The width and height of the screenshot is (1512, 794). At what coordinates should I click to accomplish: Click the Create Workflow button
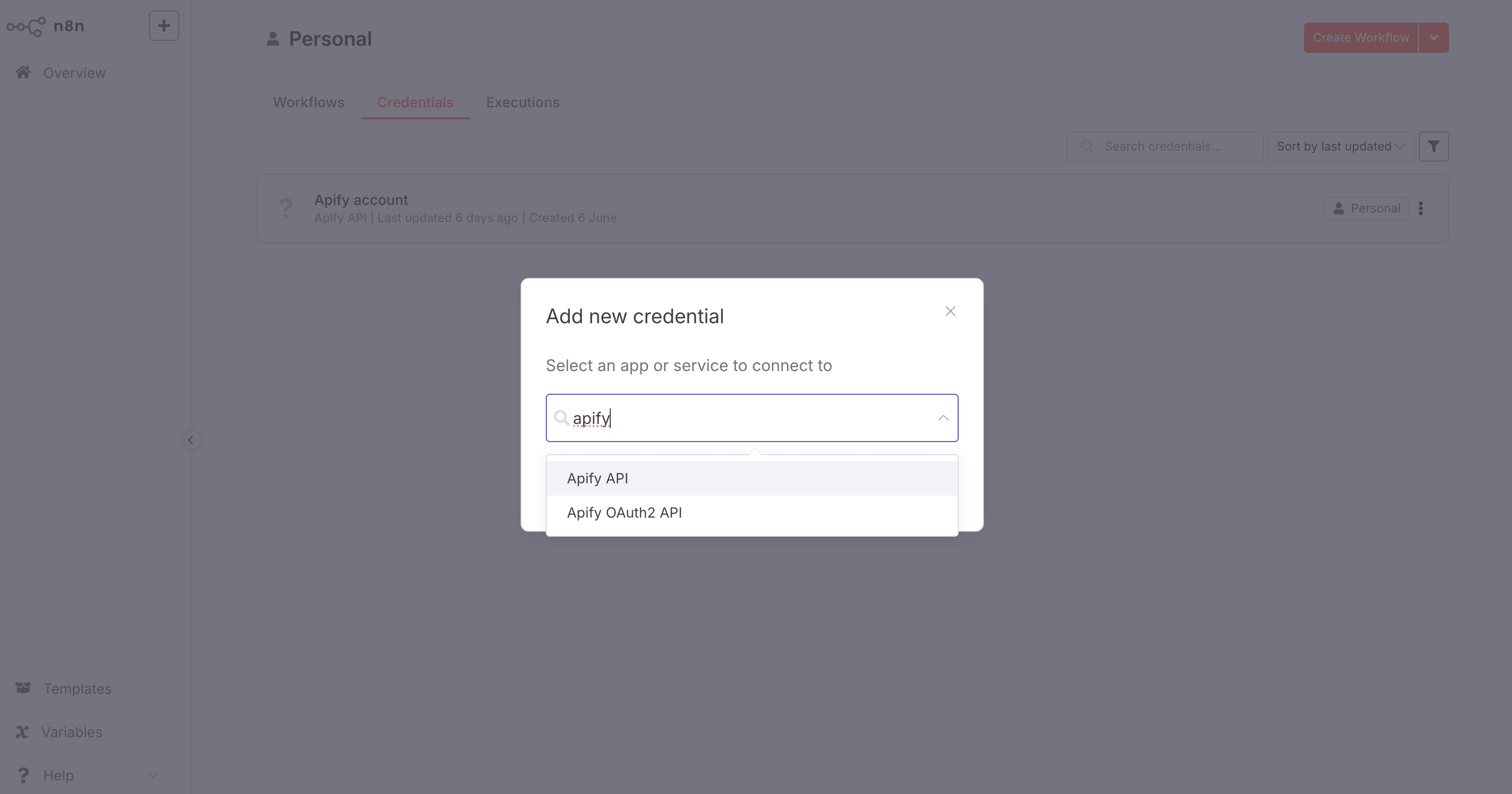click(x=1360, y=38)
